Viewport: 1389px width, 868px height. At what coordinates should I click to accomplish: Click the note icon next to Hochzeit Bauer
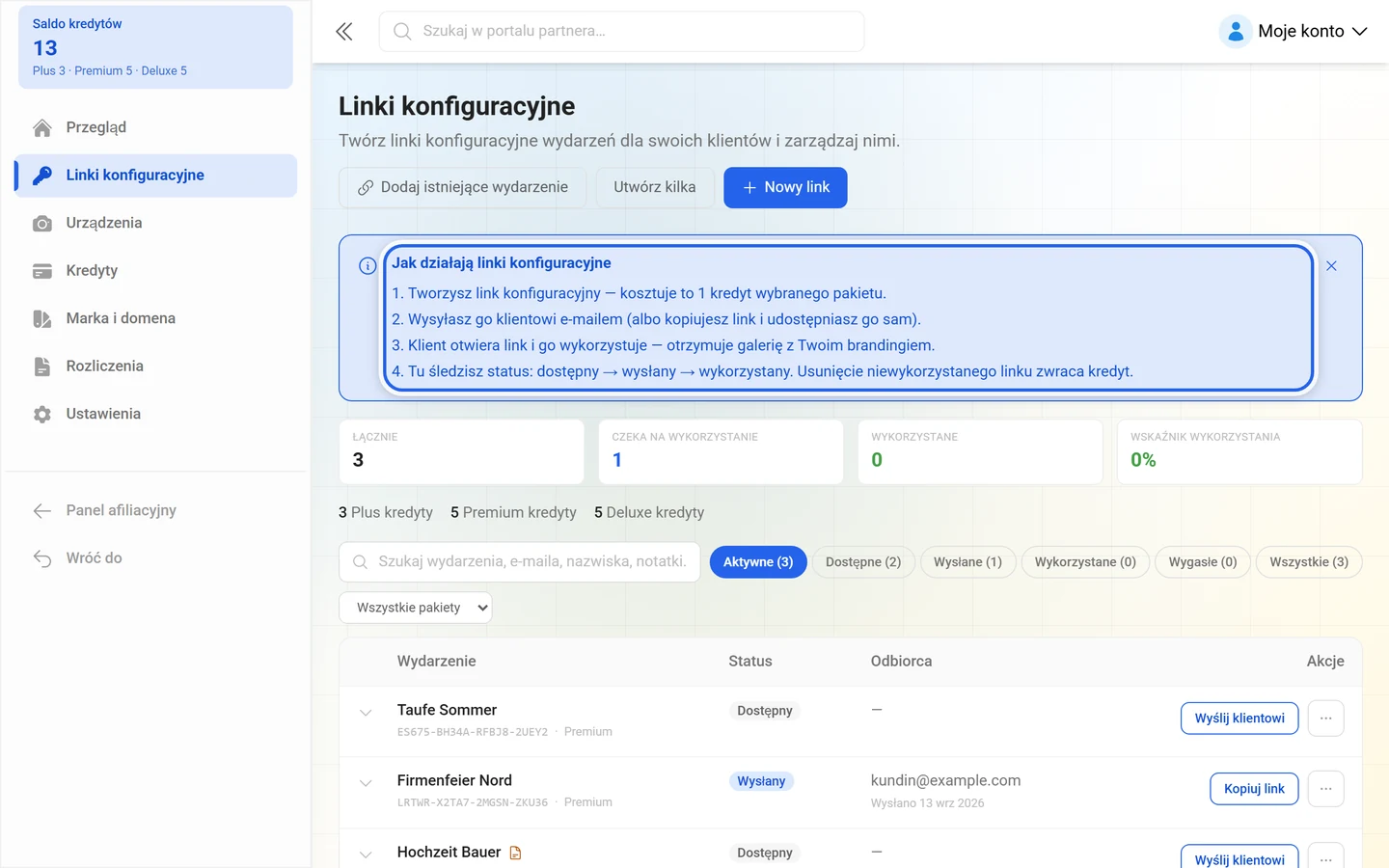pos(515,853)
